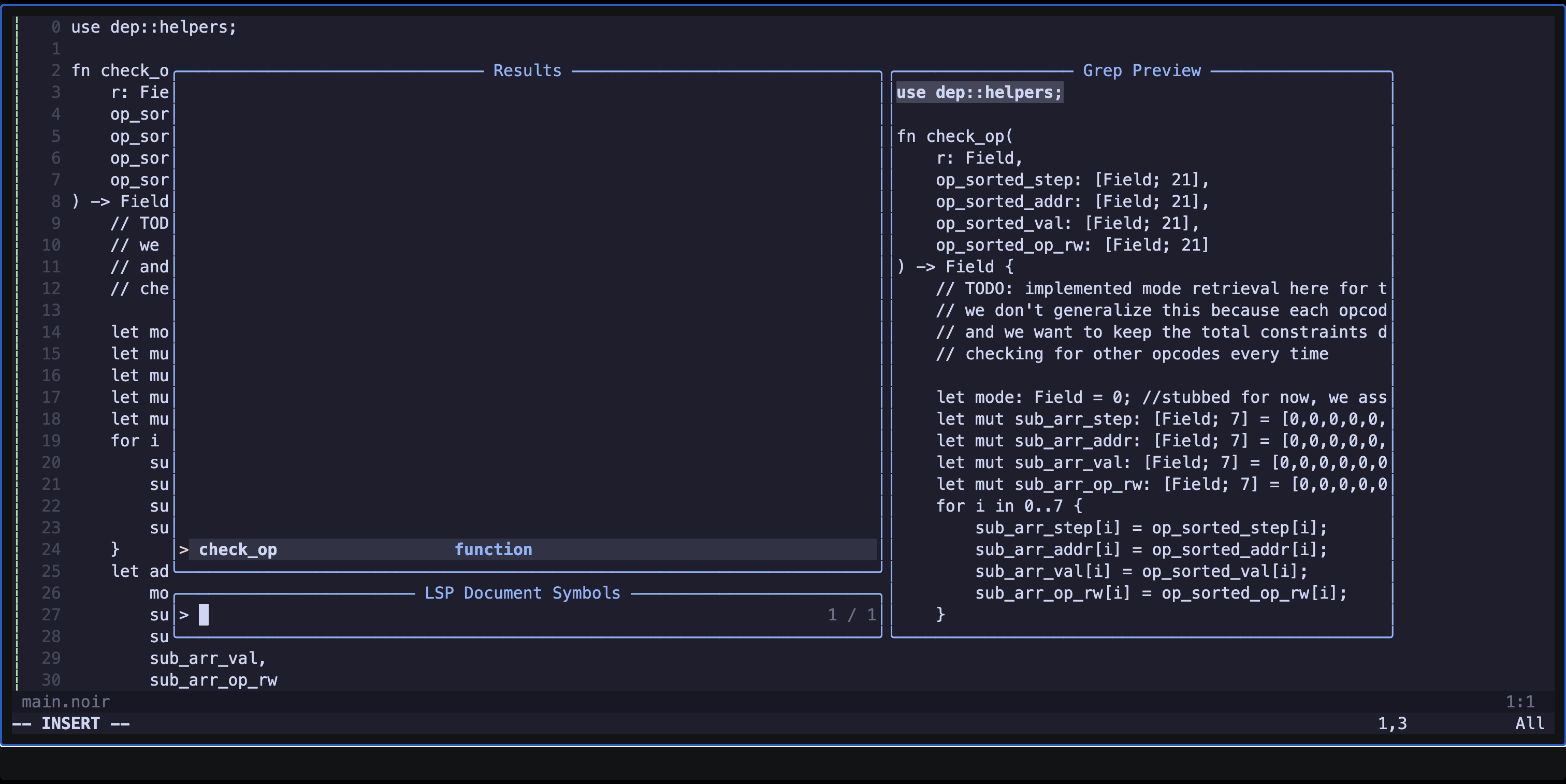Click the Results panel title
Image resolution: width=1566 pixels, height=784 pixels.
tap(527, 70)
